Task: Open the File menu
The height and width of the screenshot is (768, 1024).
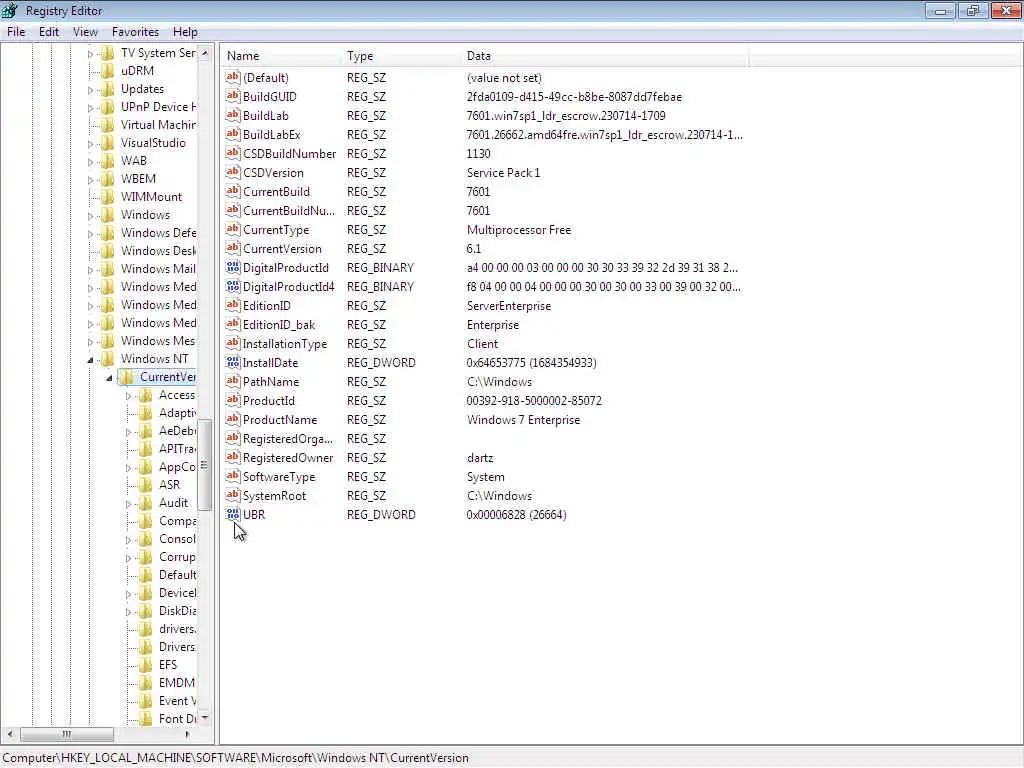Action: pos(16,32)
